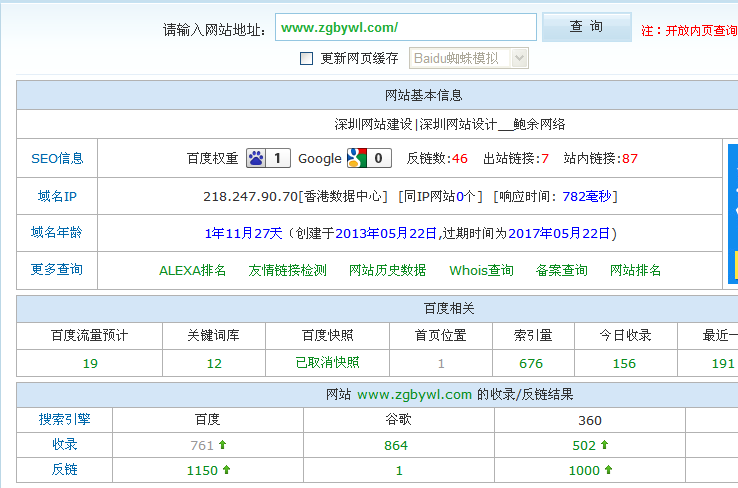738x488 pixels.
Task: Click 域名年龄 row label
Action: coord(57,232)
